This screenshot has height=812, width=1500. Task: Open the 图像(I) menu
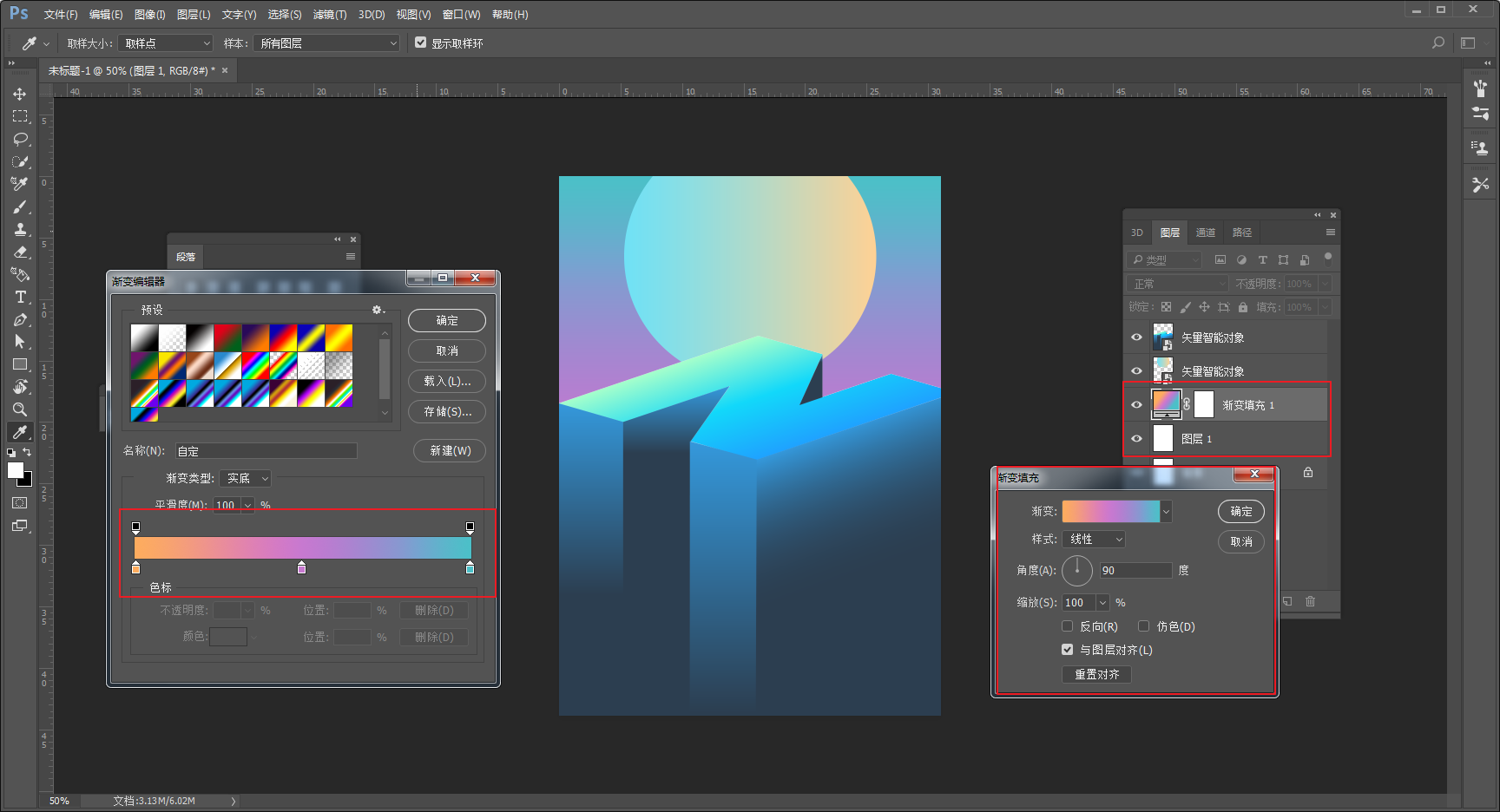(150, 15)
